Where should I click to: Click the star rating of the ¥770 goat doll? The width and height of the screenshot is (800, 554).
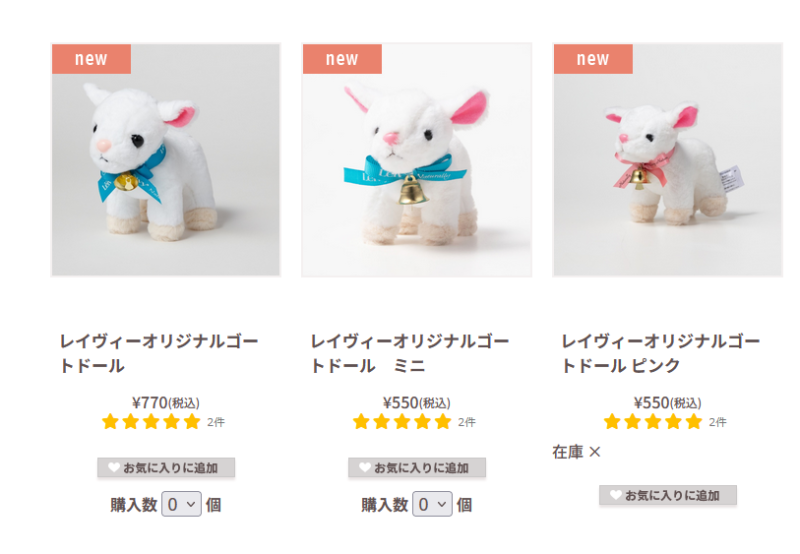[x=151, y=422]
